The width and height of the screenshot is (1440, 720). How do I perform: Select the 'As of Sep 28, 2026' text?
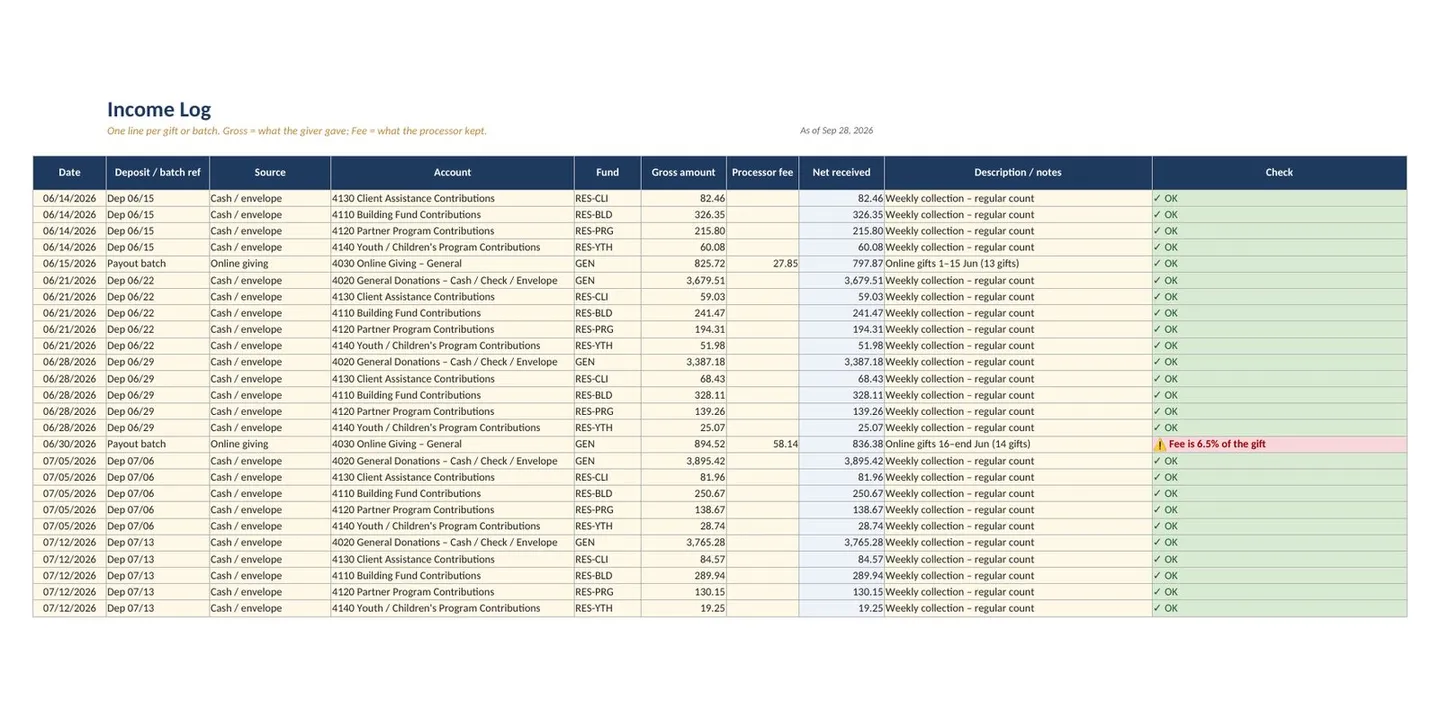click(836, 131)
